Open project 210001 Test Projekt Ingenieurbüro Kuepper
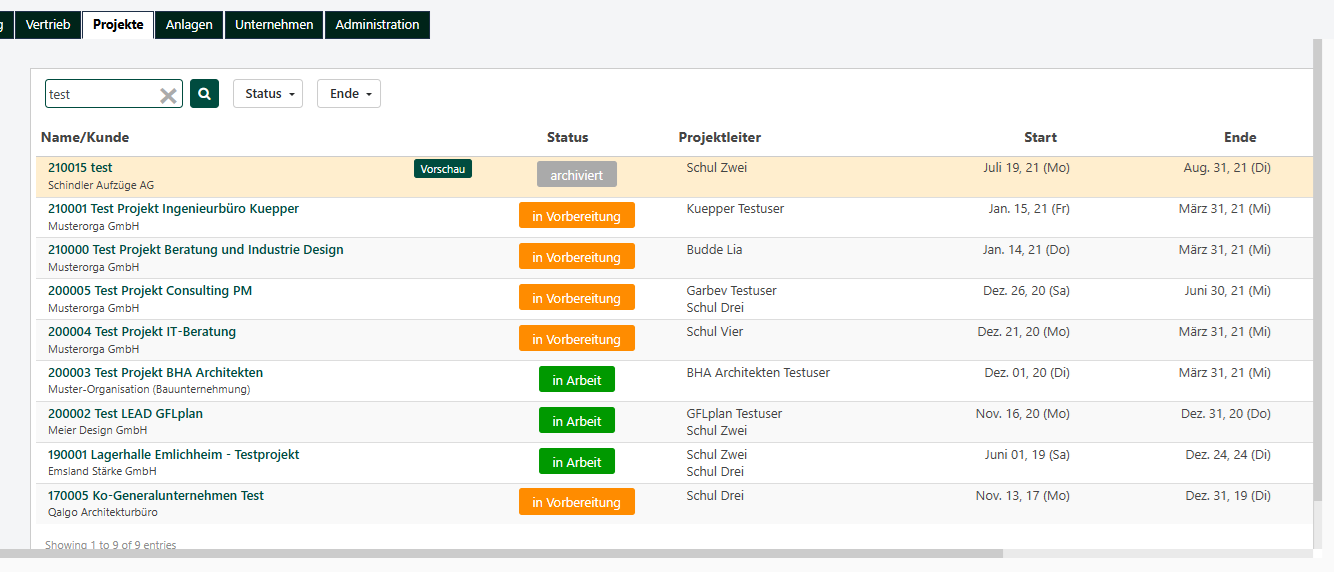Viewport: 1334px width, 572px height. [173, 209]
